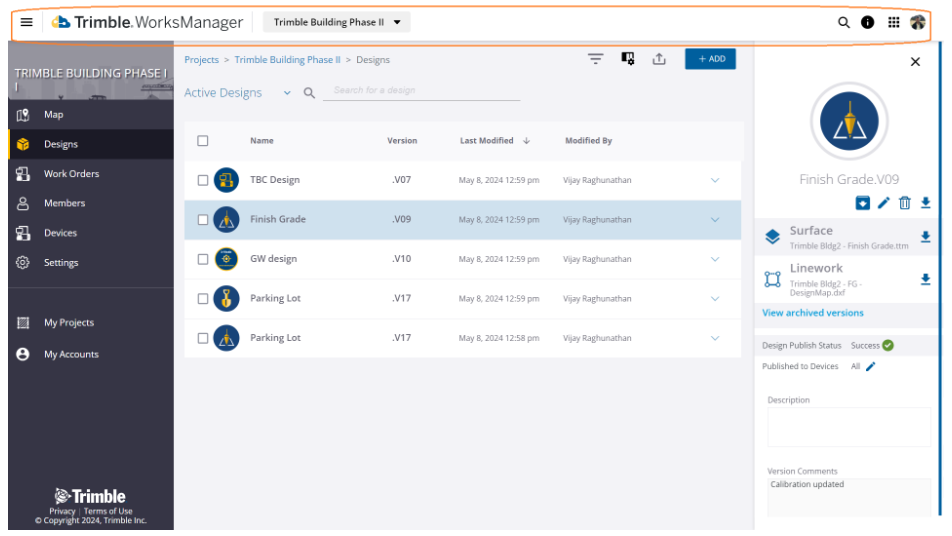Click the large Finish Grade design thumbnail
952x536 pixels.
[849, 121]
